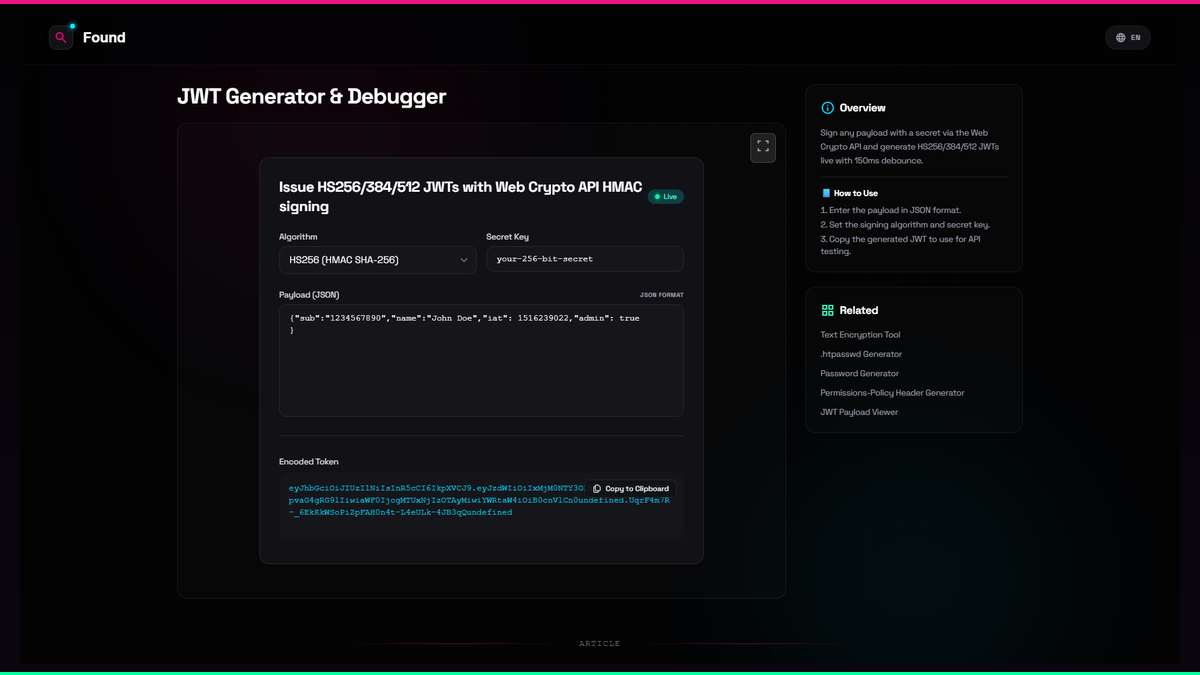The width and height of the screenshot is (1200, 675).
Task: Click the Encoded Token label
Action: [x=309, y=462]
